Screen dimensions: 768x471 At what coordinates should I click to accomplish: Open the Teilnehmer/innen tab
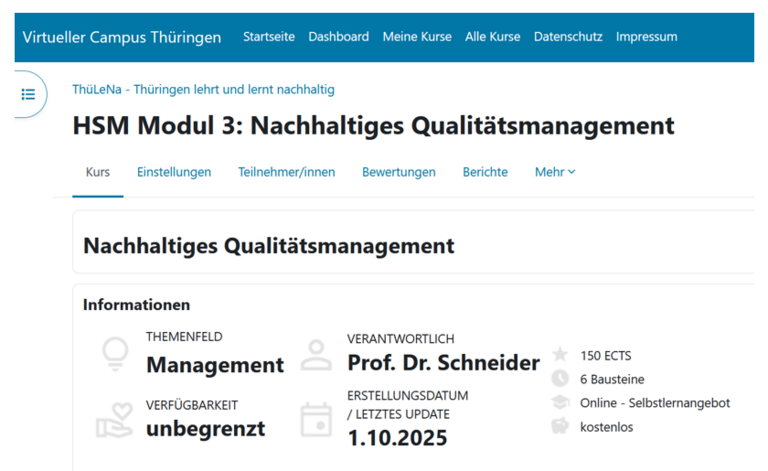pyautogui.click(x=287, y=172)
